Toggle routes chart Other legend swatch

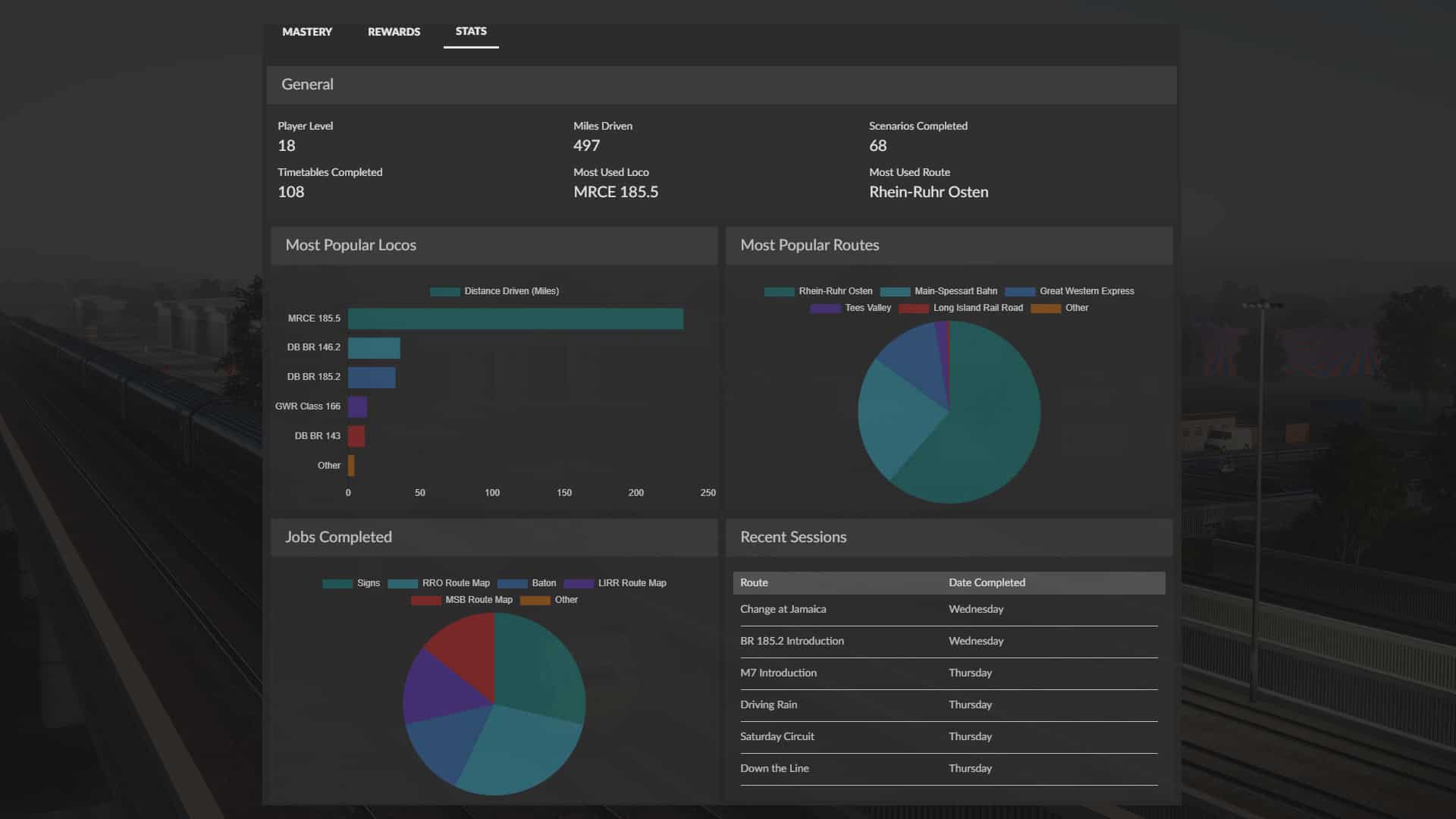click(1046, 308)
